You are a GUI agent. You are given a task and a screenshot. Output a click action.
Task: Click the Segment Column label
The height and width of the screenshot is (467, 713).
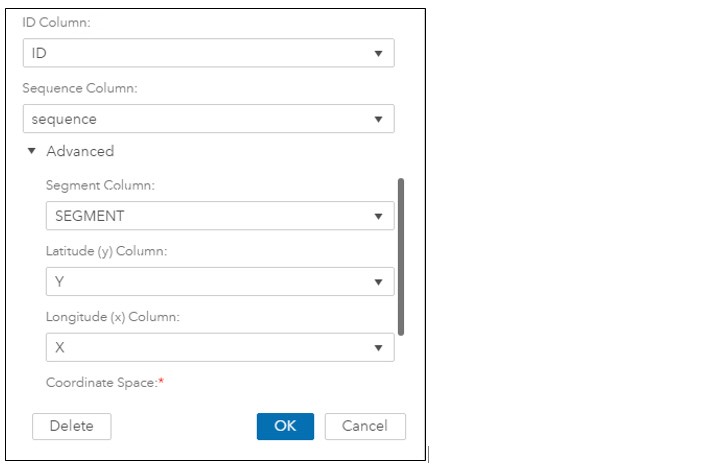pos(100,186)
